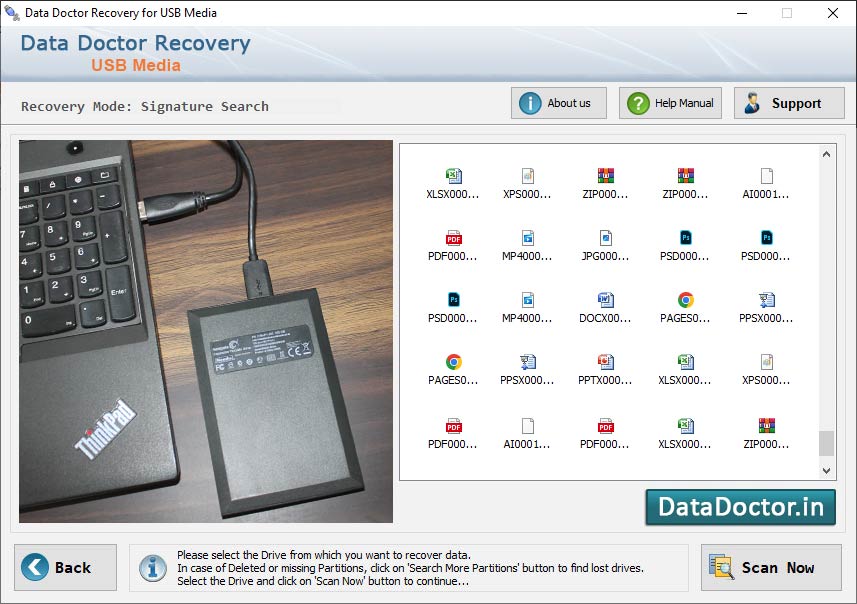The width and height of the screenshot is (857, 604).
Task: Contact Support via the Support button
Action: click(788, 102)
